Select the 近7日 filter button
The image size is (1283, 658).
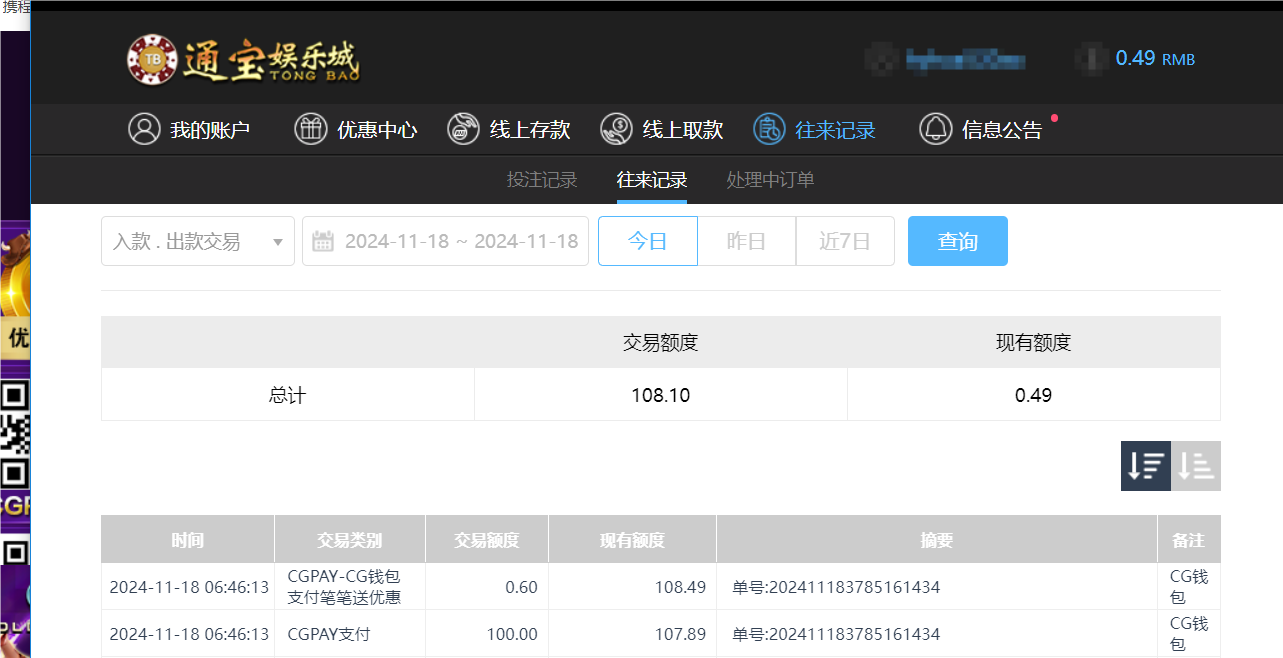tap(845, 241)
